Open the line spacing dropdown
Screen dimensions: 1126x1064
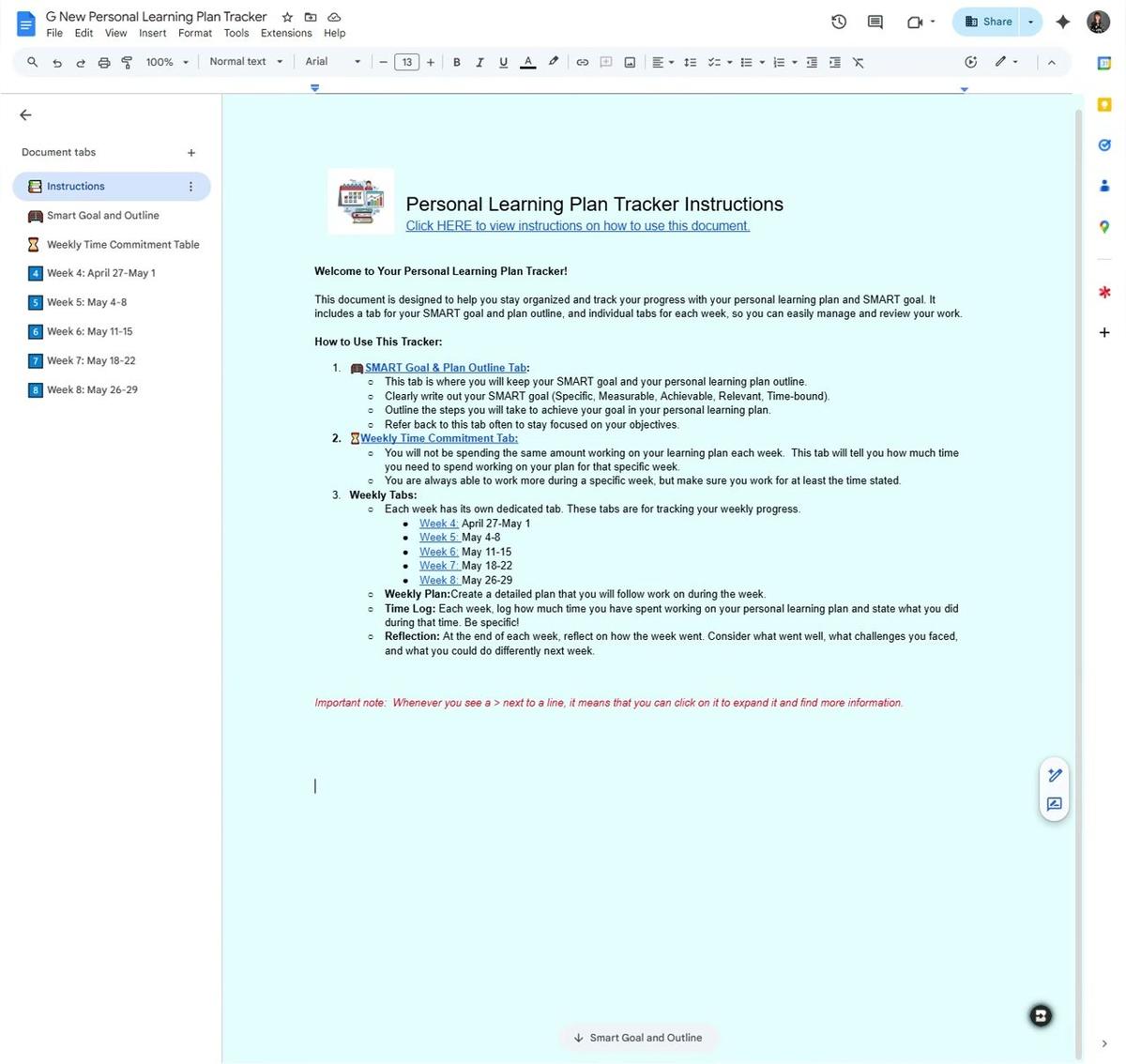(692, 62)
